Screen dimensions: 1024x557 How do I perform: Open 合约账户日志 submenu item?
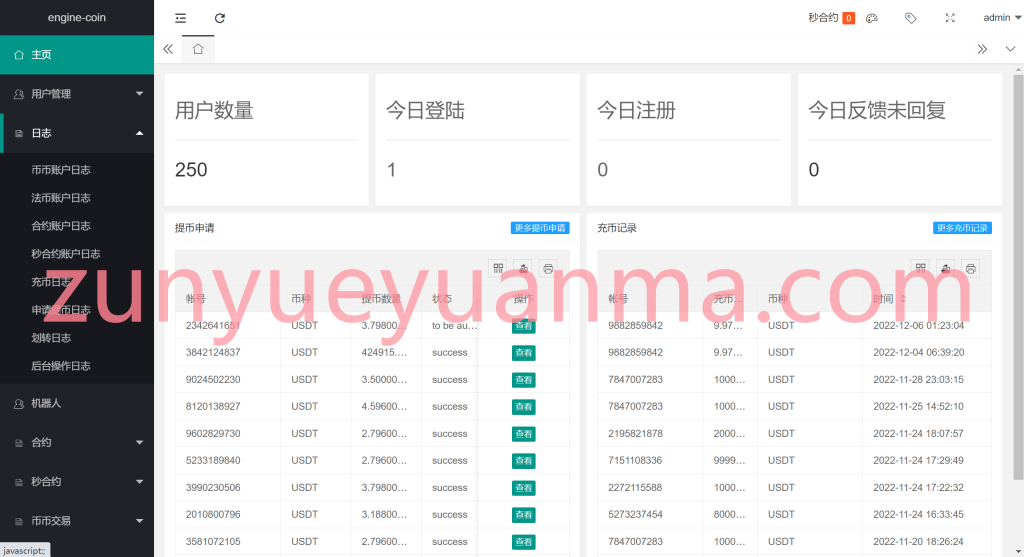61,226
